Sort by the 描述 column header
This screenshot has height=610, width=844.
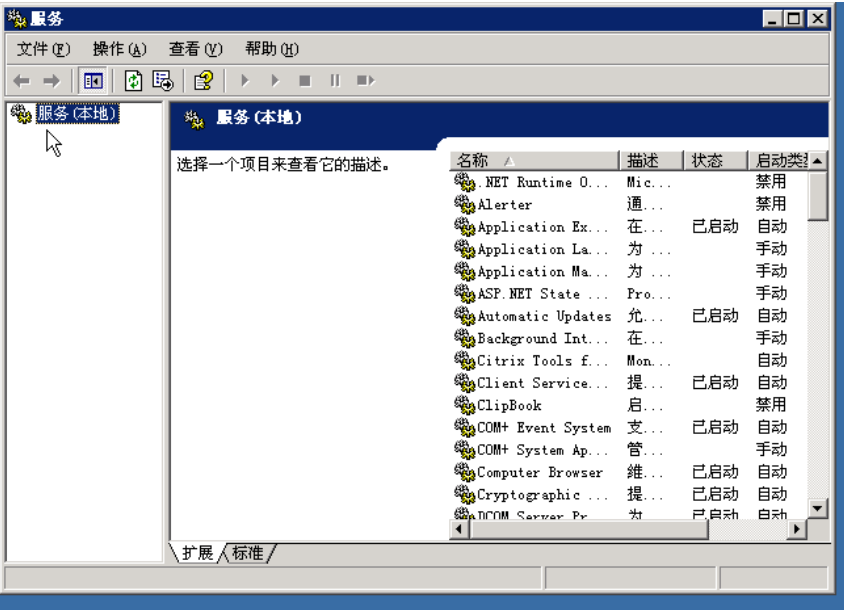point(651,160)
